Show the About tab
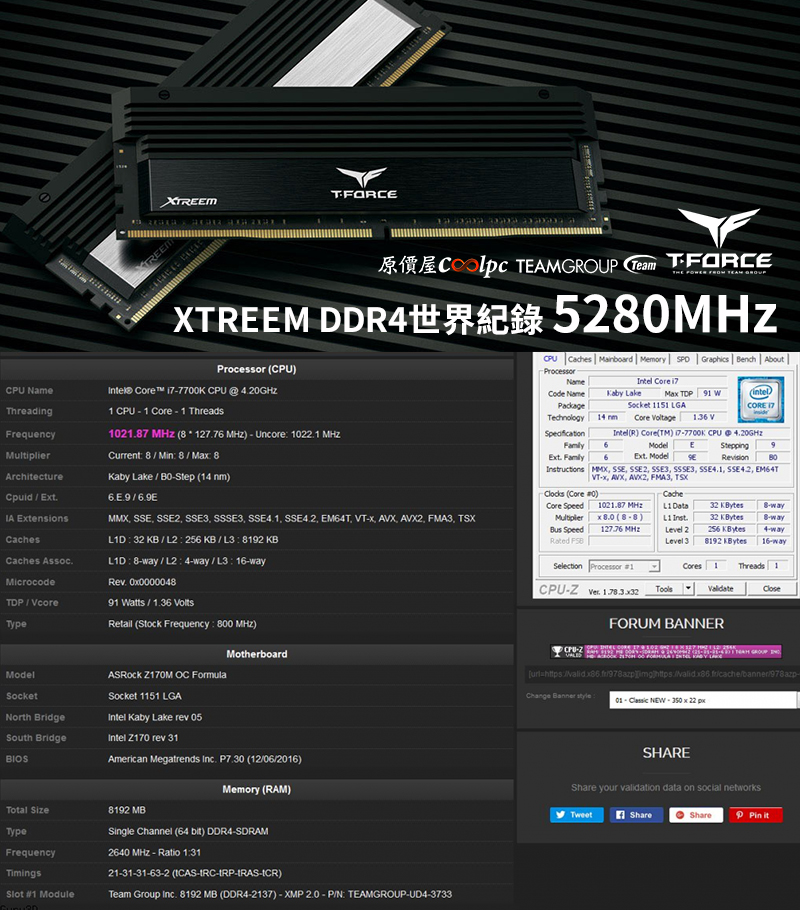This screenshot has width=800, height=910. click(x=774, y=360)
